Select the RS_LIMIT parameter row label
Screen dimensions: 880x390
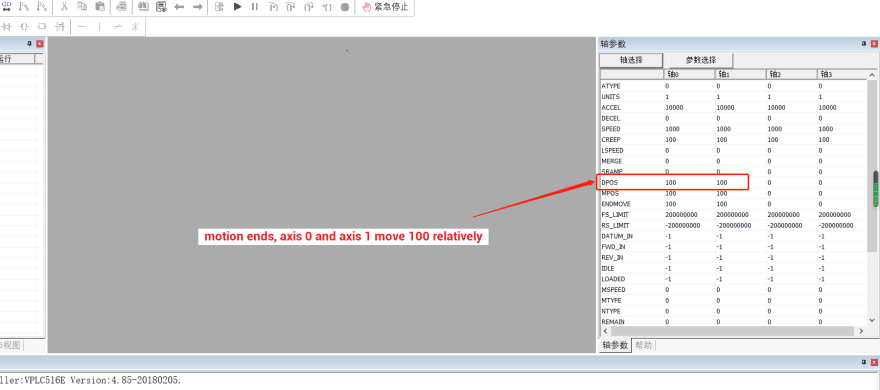coord(615,226)
